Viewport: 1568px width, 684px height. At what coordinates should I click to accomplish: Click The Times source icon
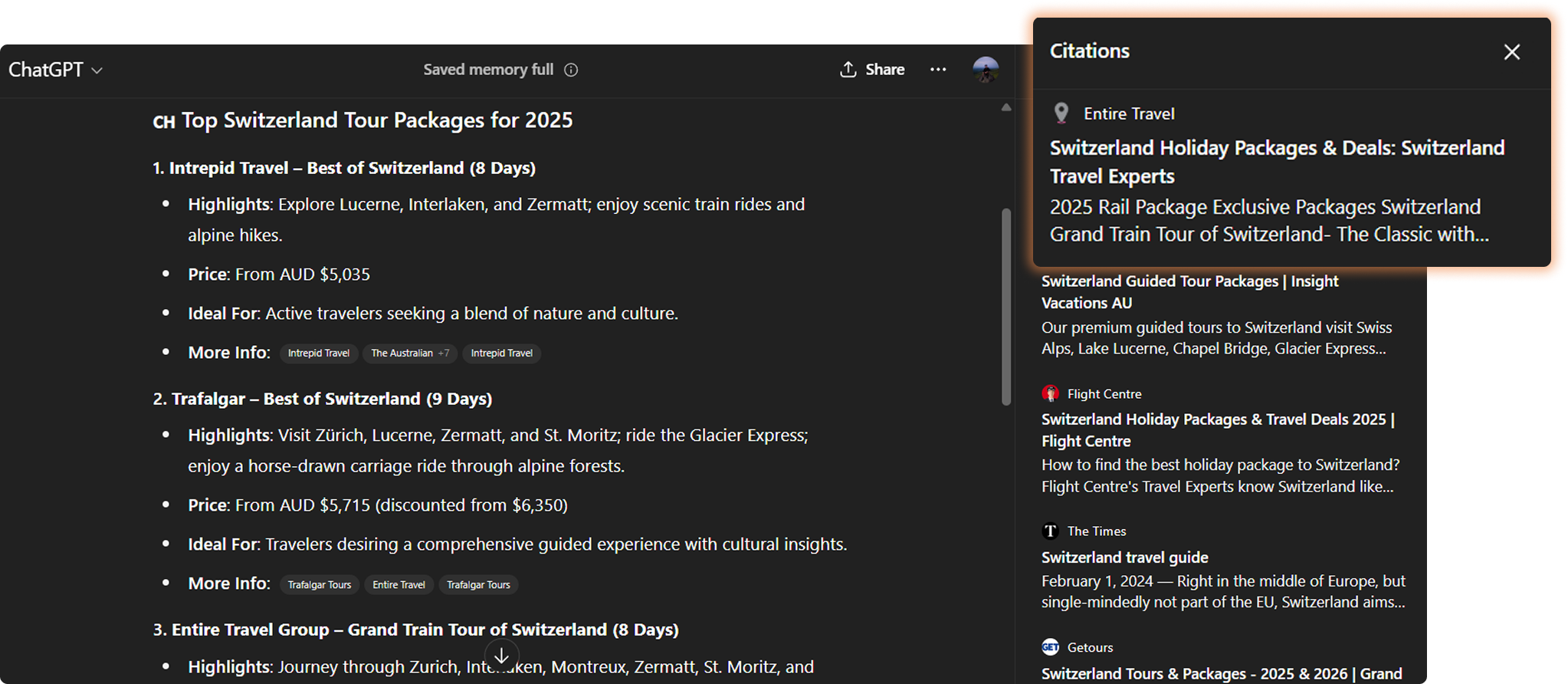point(1050,531)
